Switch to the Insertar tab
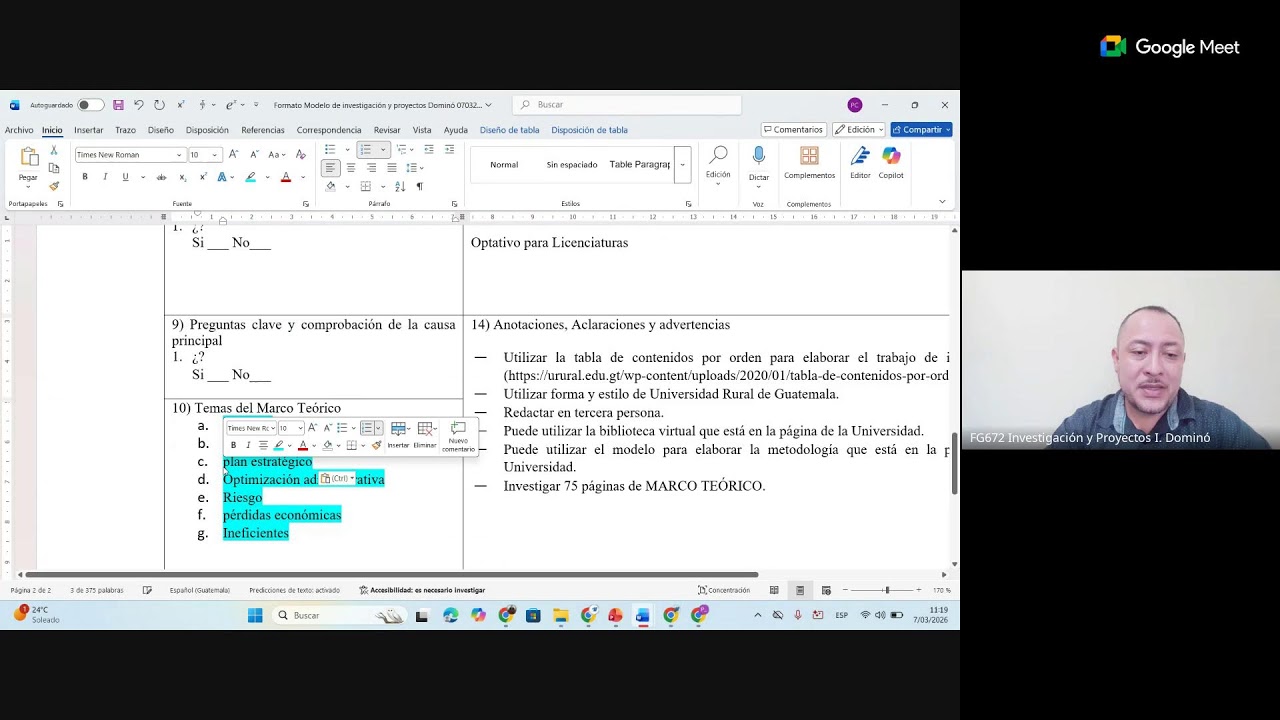The image size is (1280, 720). (88, 130)
